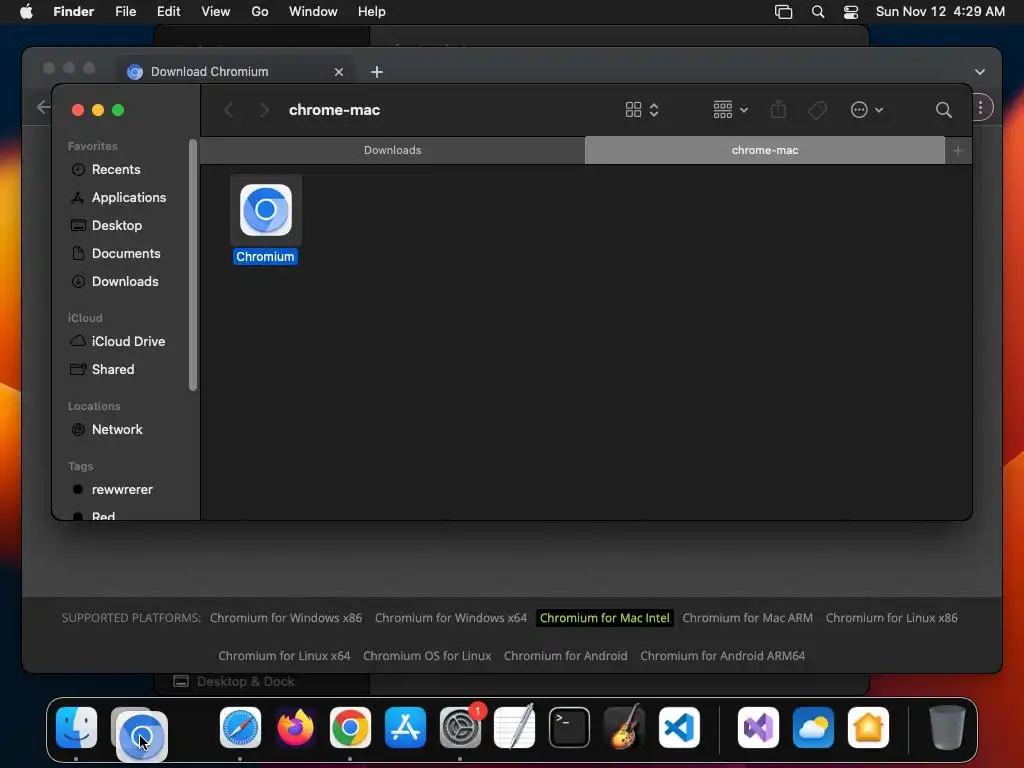Image resolution: width=1024 pixels, height=768 pixels.
Task: Click the date and time in menu bar
Action: click(x=940, y=12)
